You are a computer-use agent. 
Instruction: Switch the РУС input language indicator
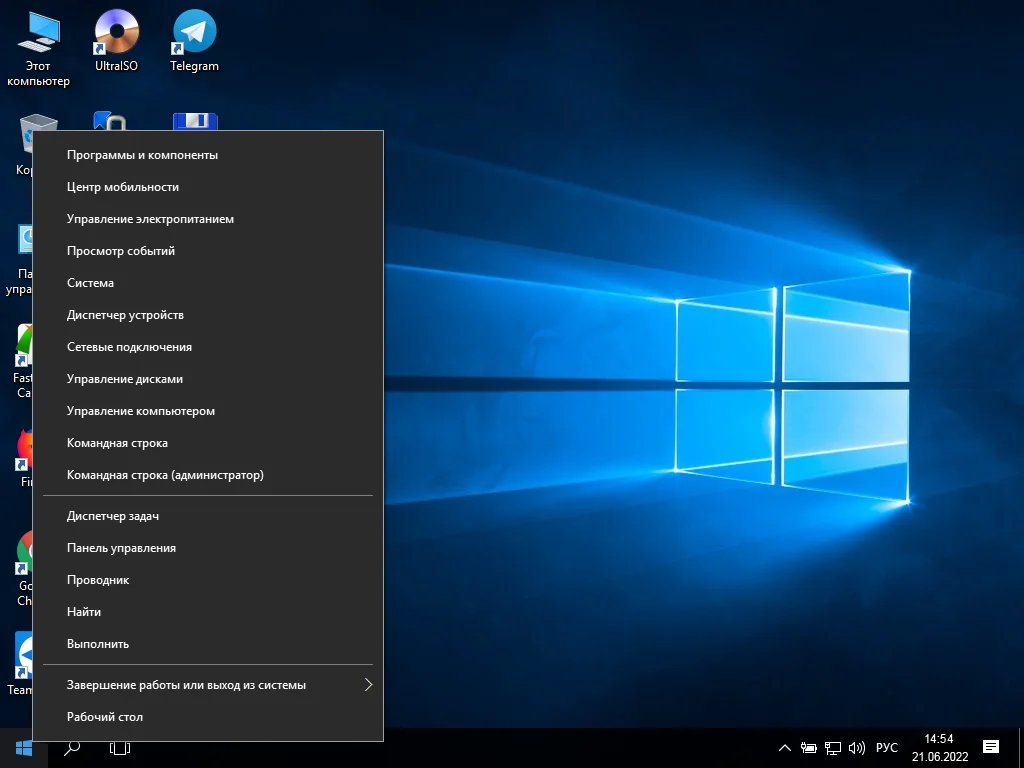[x=886, y=748]
